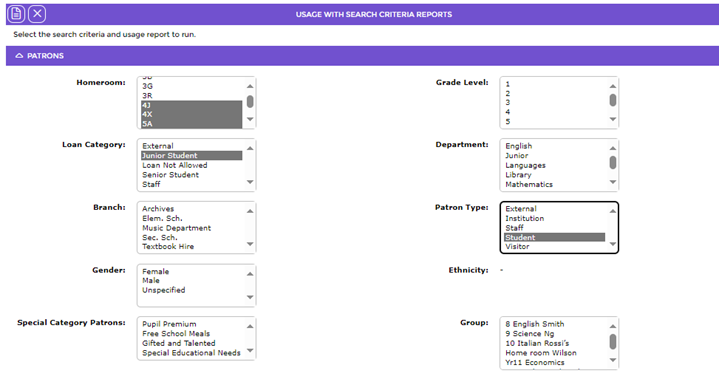Click down arrow in Gender list
This screenshot has width=719, height=379.
coord(250,297)
